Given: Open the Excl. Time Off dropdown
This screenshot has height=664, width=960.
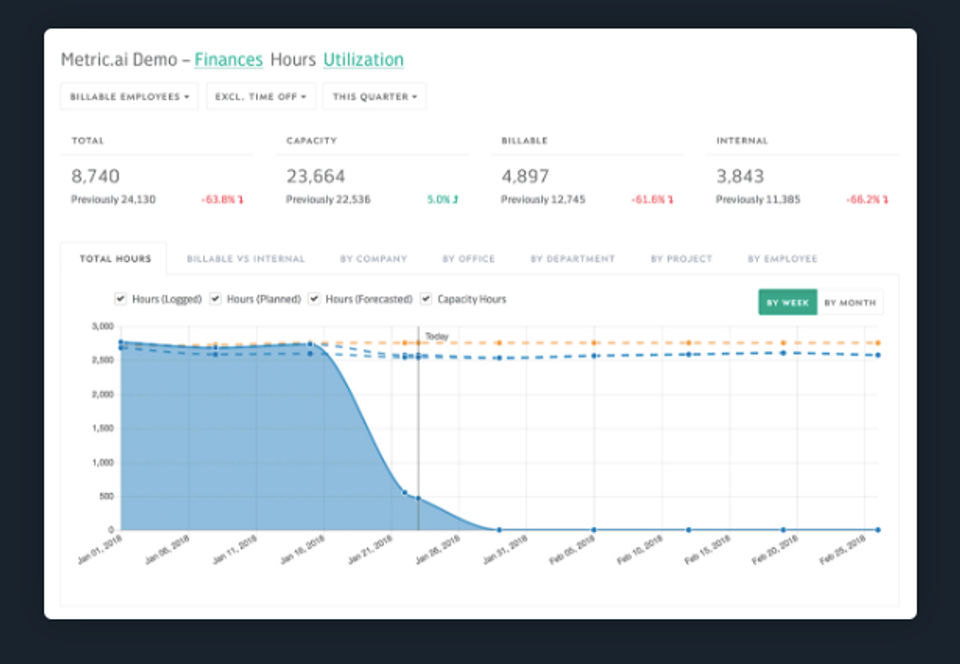Looking at the screenshot, I should [x=261, y=97].
